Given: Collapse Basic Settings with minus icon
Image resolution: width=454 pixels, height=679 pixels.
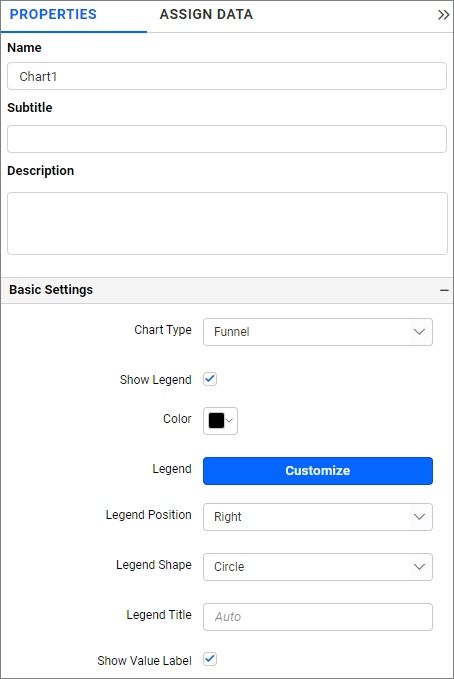Looking at the screenshot, I should [444, 290].
